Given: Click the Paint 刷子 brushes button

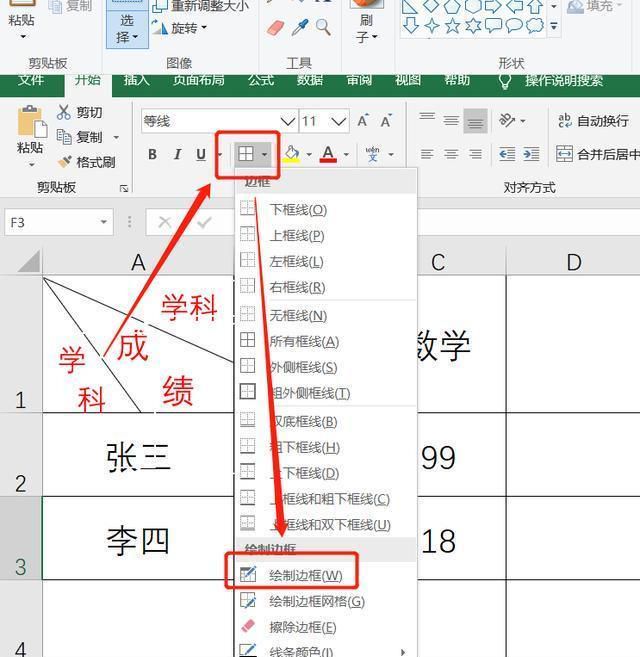Looking at the screenshot, I should coord(366,20).
